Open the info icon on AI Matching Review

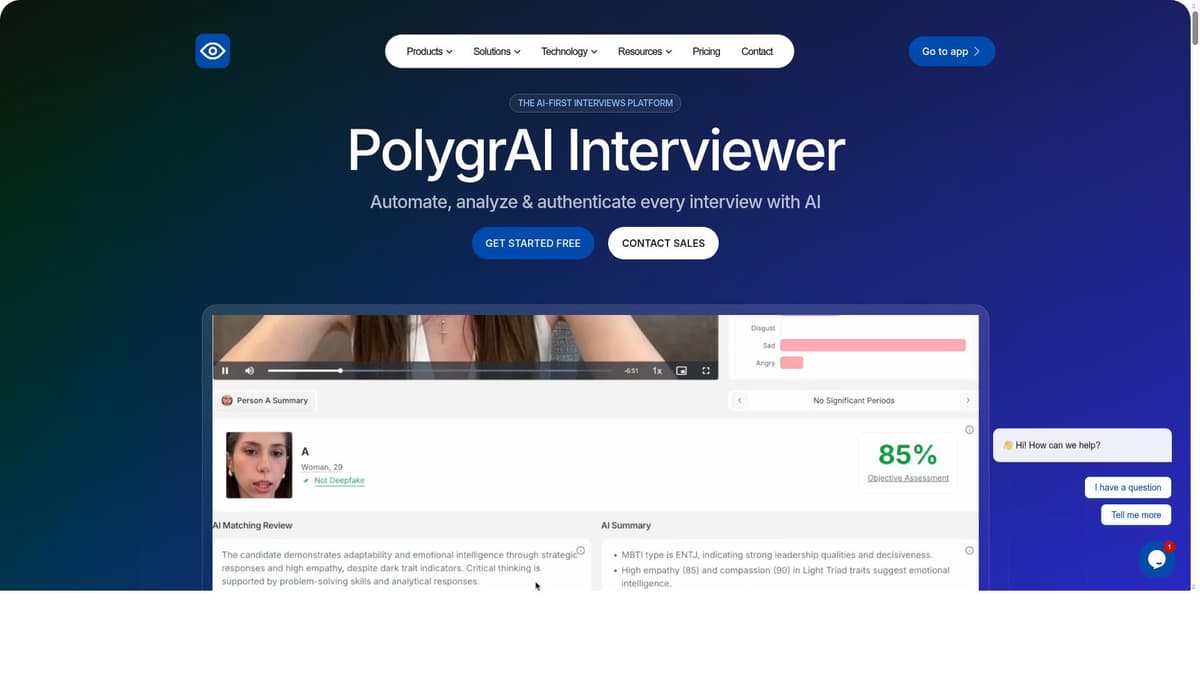[580, 550]
